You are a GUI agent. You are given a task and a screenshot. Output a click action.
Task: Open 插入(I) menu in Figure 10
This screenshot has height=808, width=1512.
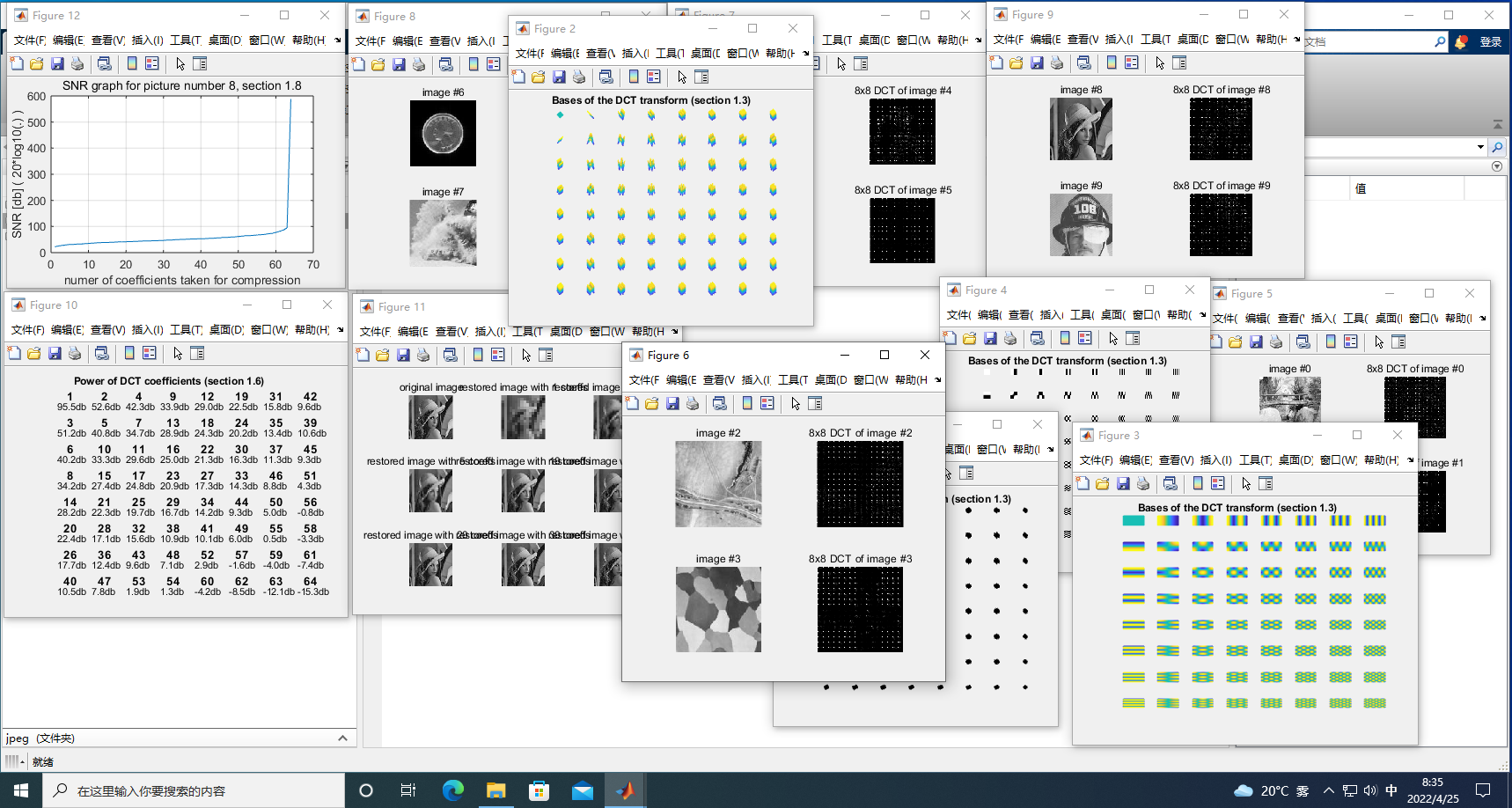coord(148,329)
